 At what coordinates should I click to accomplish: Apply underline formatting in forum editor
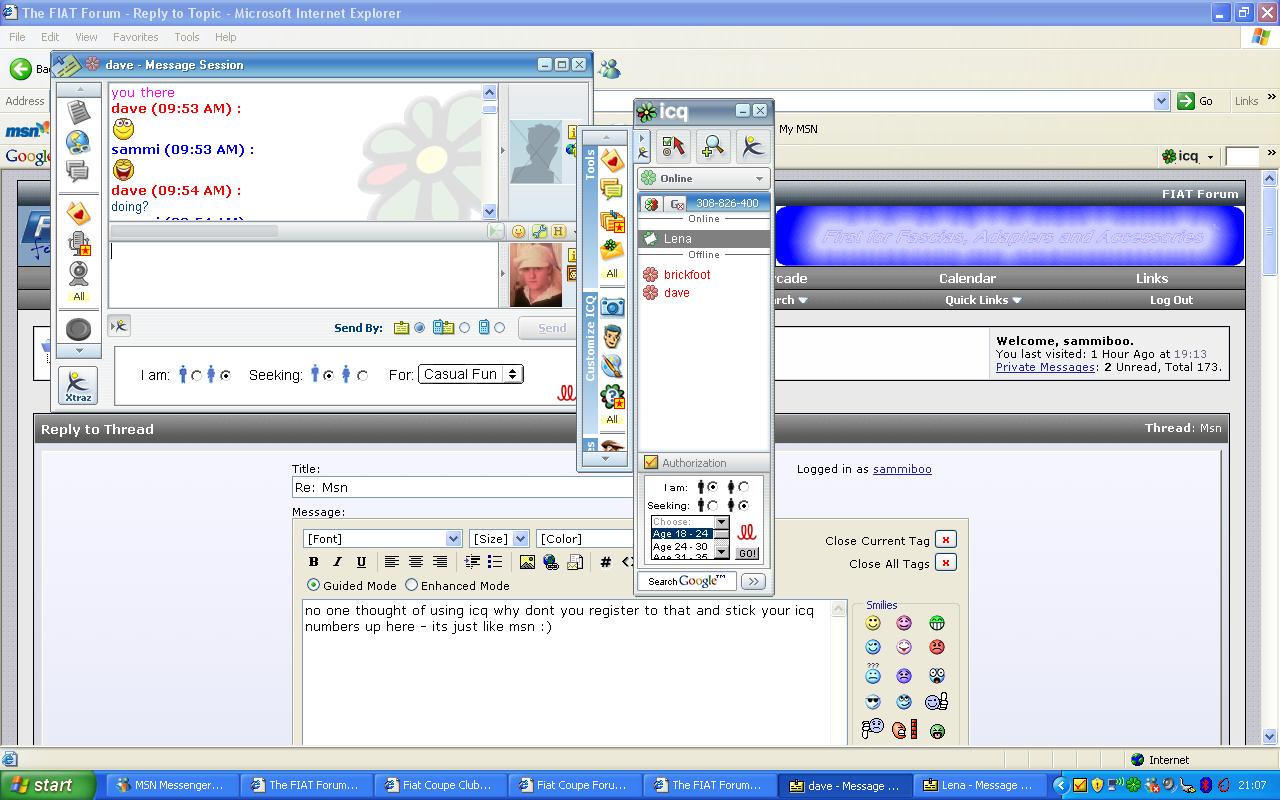pos(361,562)
